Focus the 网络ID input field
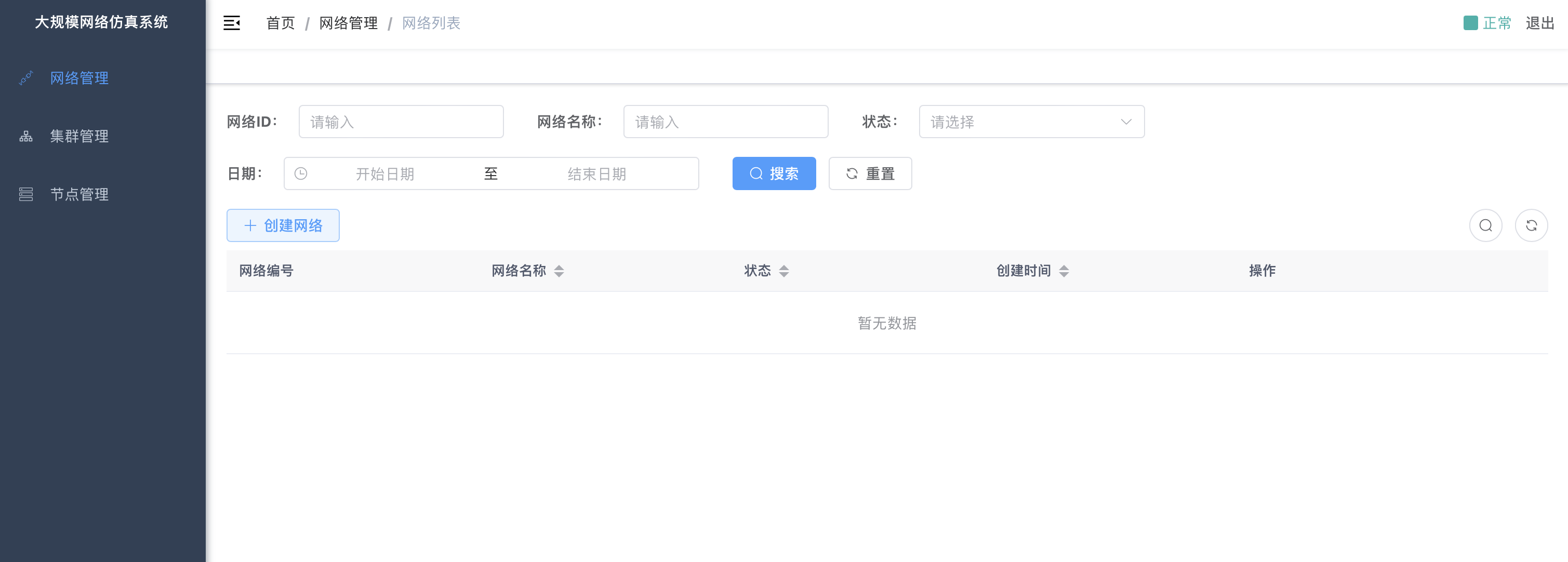Viewport: 1568px width, 562px height. [x=401, y=122]
